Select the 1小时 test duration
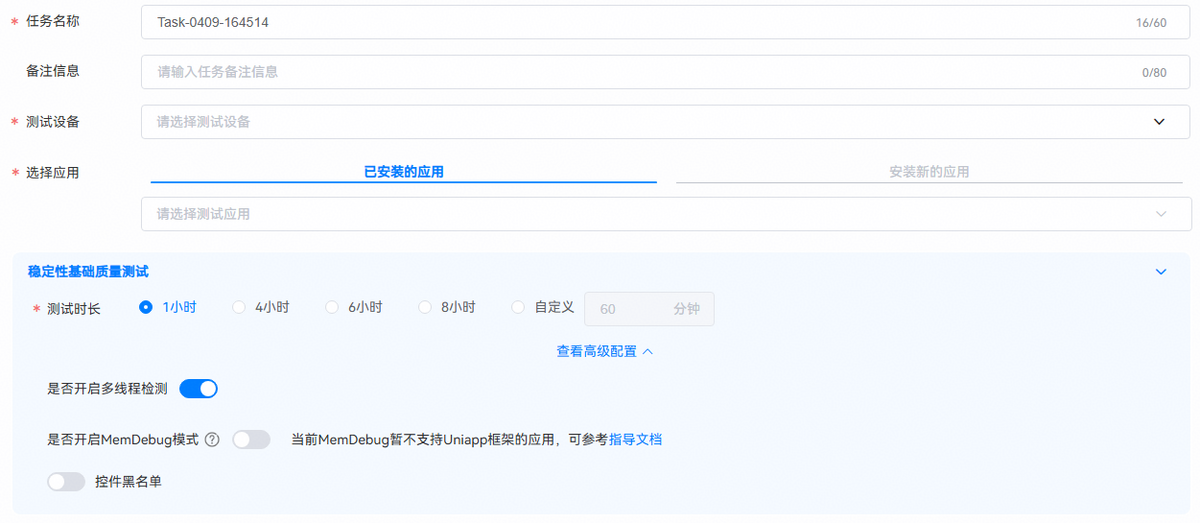 pos(146,308)
